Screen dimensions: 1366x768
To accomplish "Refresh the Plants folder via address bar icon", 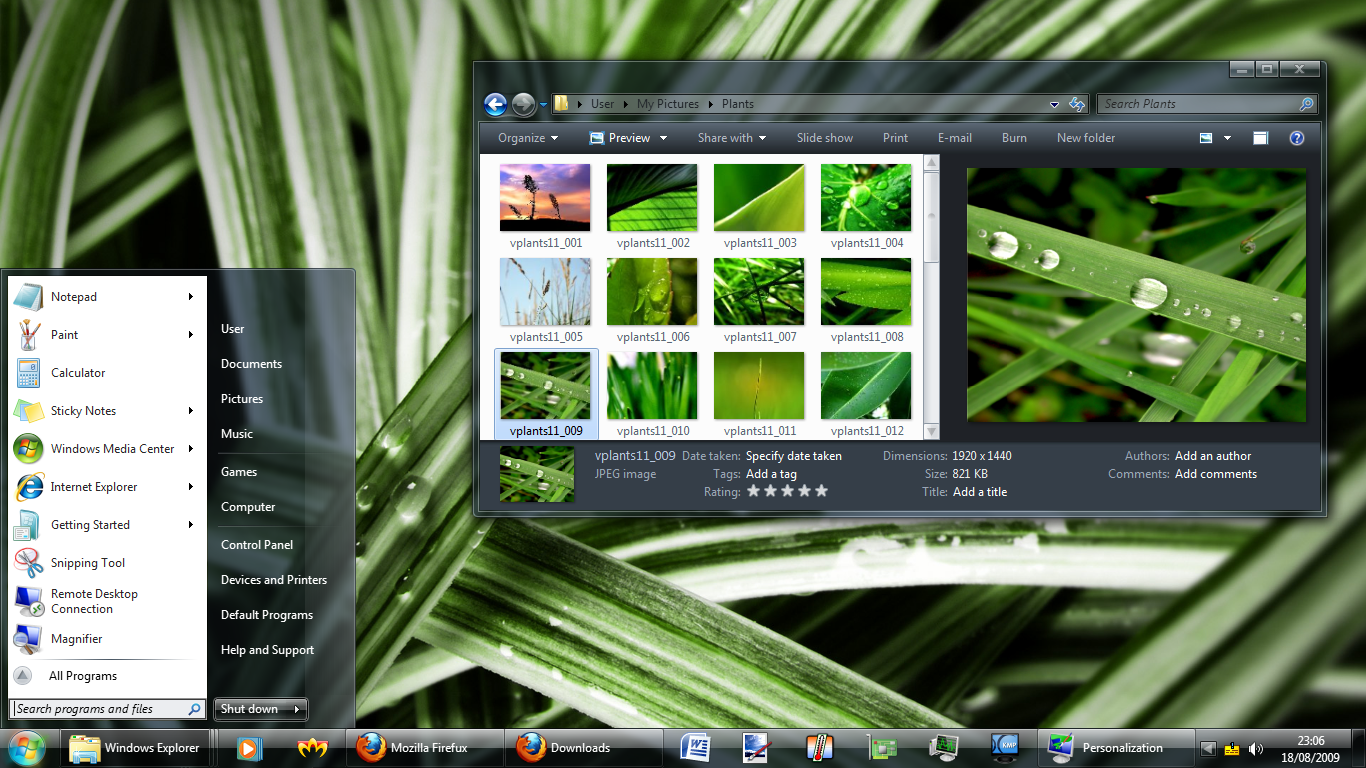I will click(x=1077, y=104).
